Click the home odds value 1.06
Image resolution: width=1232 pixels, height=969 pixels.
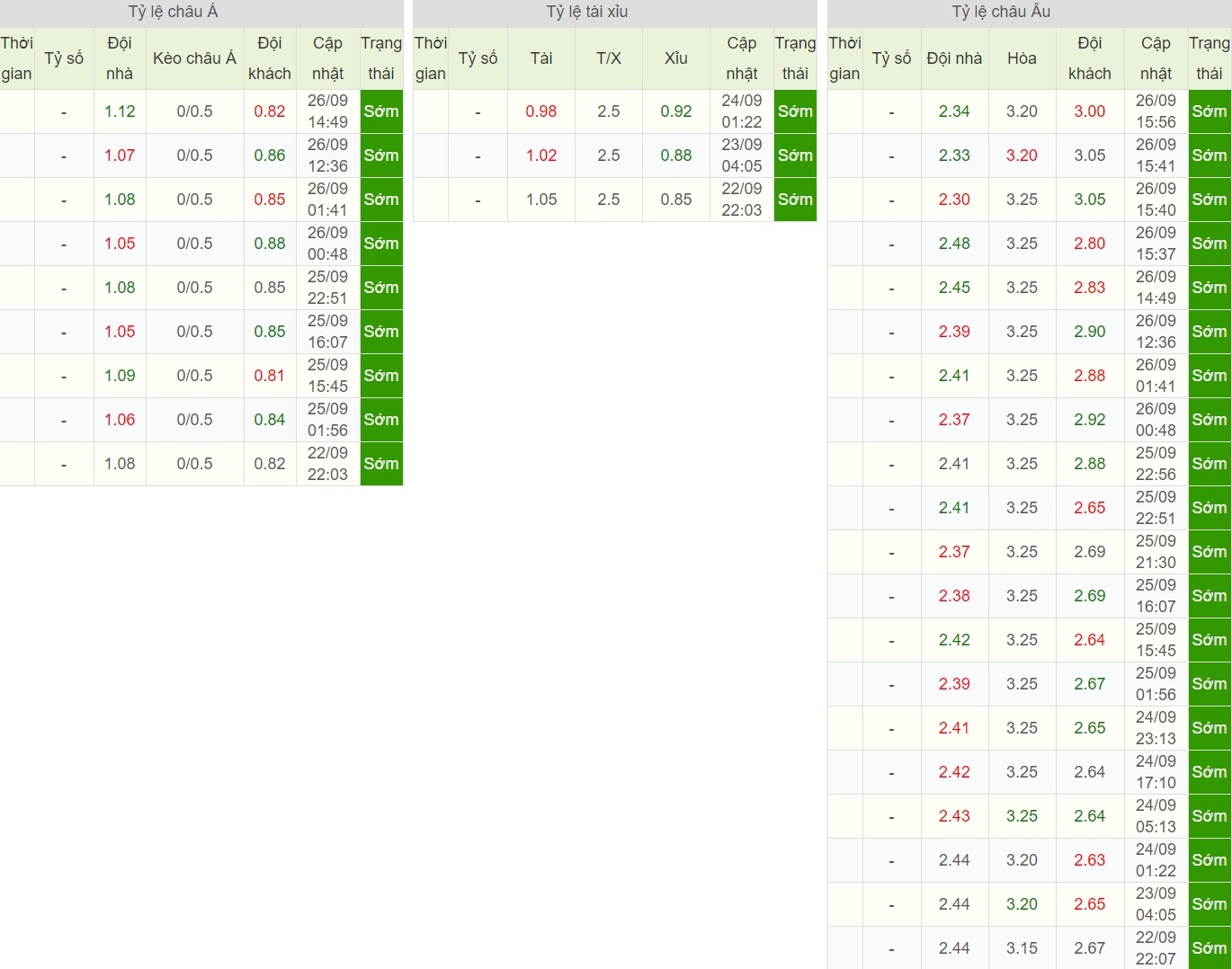tap(120, 420)
